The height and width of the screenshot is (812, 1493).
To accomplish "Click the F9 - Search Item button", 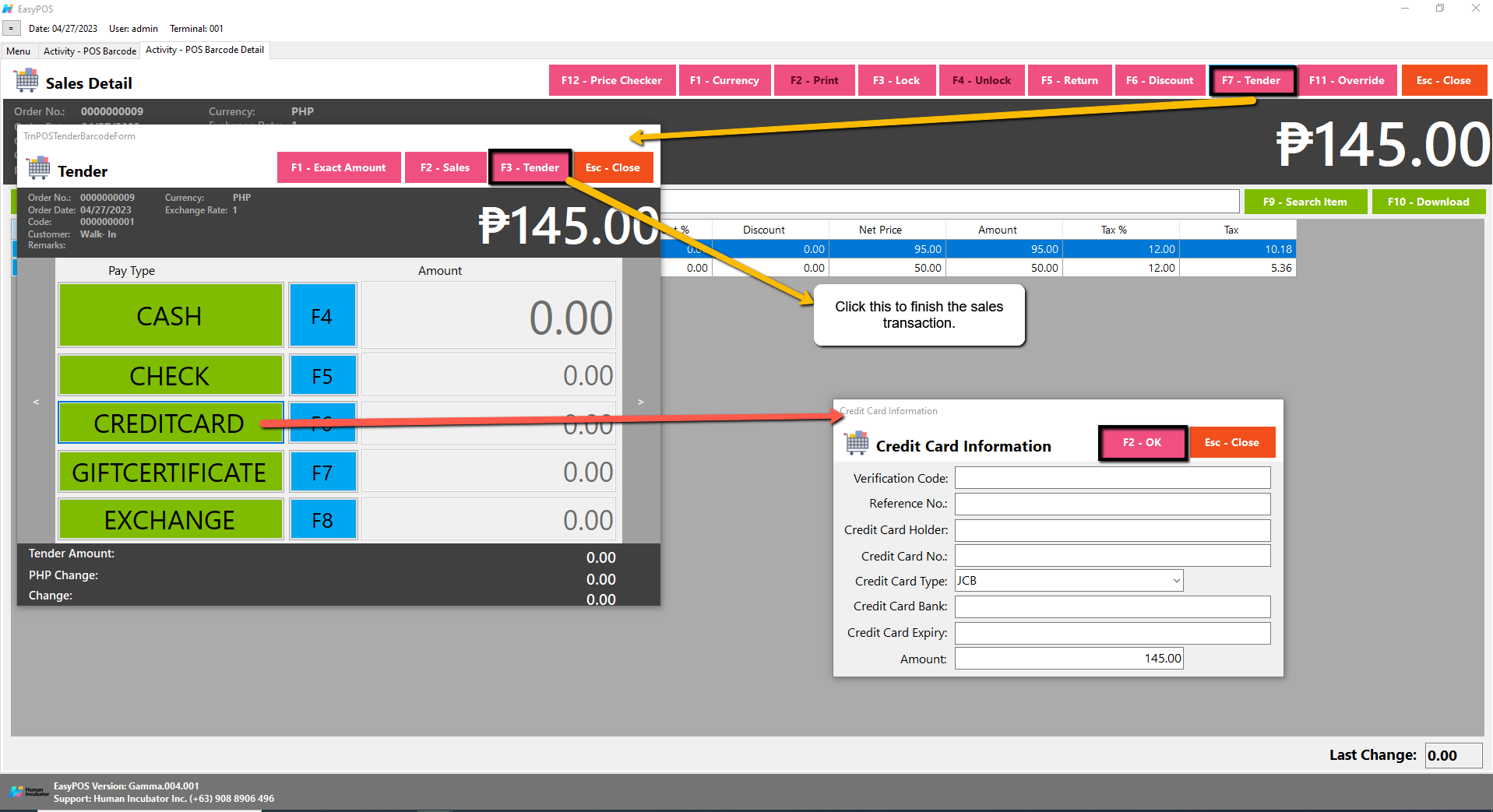I will tap(1305, 202).
